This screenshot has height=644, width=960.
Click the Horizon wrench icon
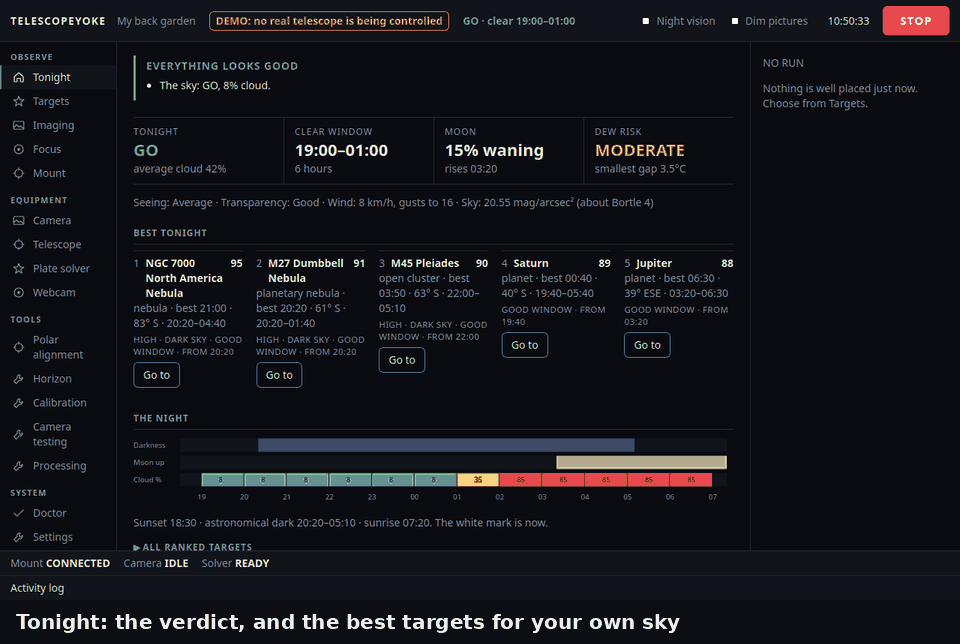pyautogui.click(x=19, y=379)
